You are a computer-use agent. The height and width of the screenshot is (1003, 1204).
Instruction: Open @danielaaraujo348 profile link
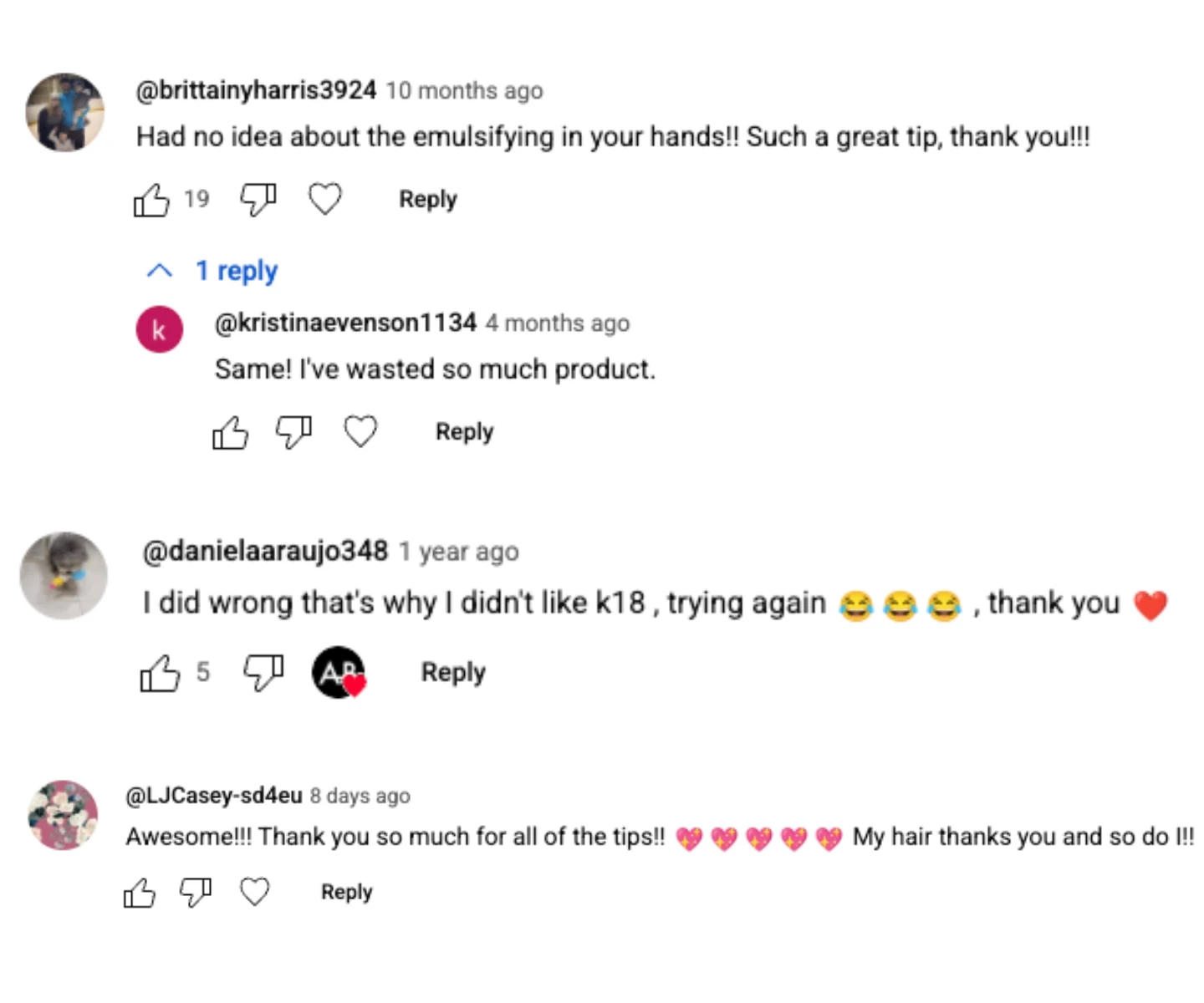[265, 551]
